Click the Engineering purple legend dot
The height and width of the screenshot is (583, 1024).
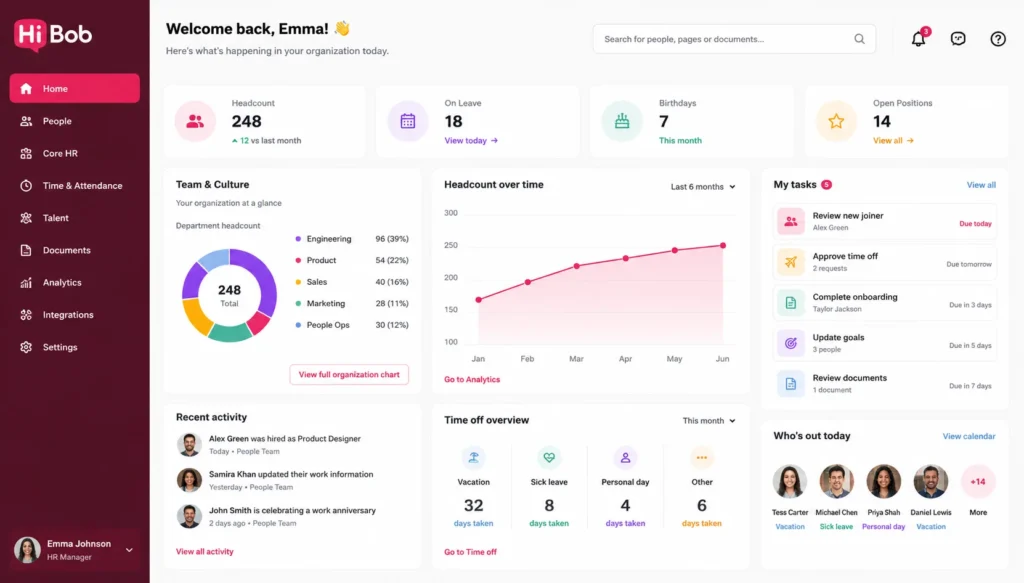point(298,239)
